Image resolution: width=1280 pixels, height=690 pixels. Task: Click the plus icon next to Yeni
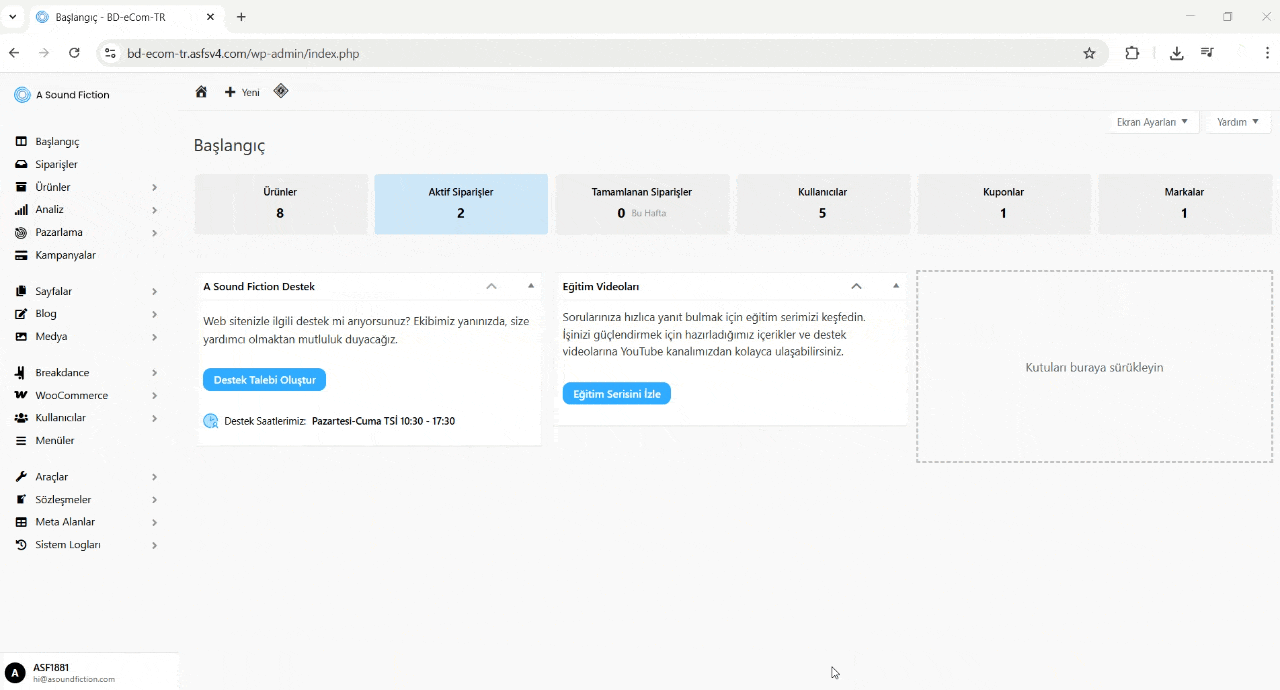(x=230, y=92)
